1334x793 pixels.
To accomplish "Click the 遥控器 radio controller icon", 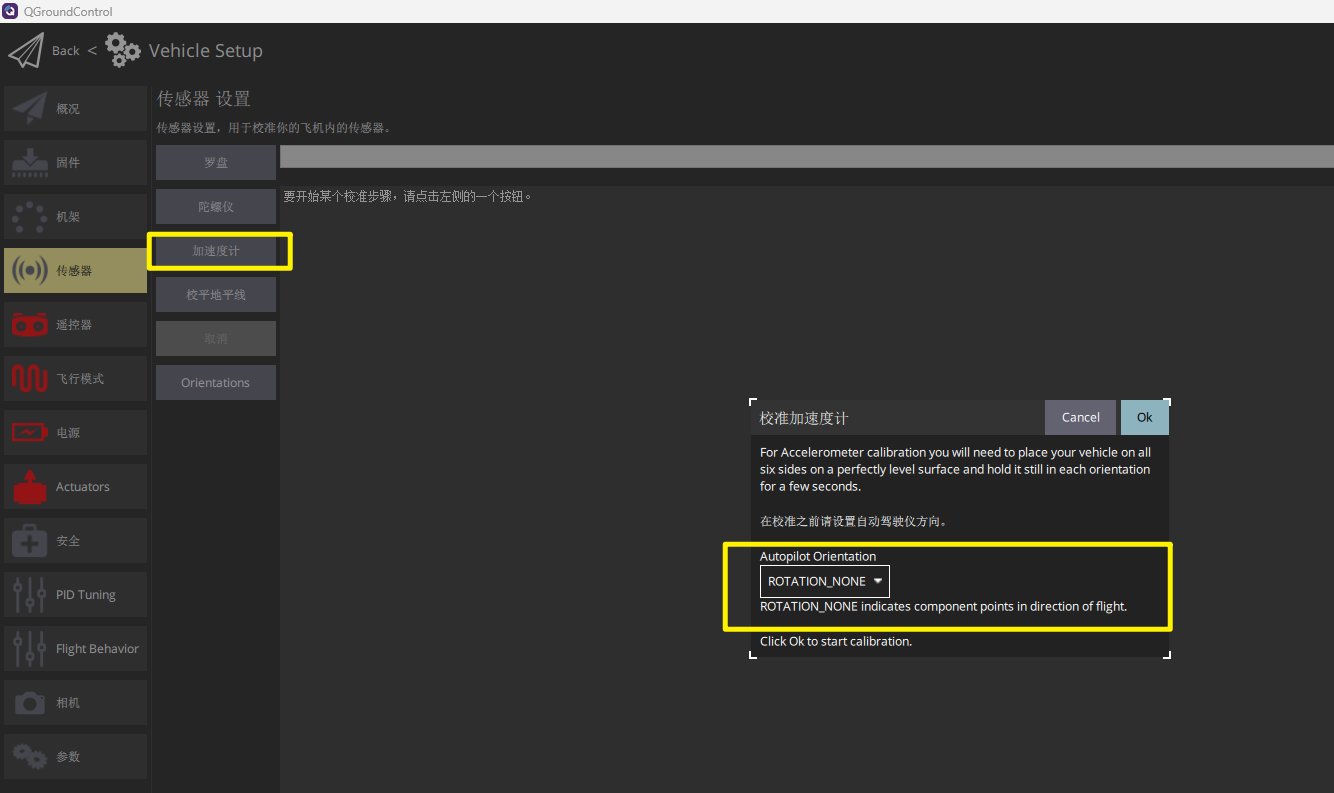I will [x=30, y=325].
